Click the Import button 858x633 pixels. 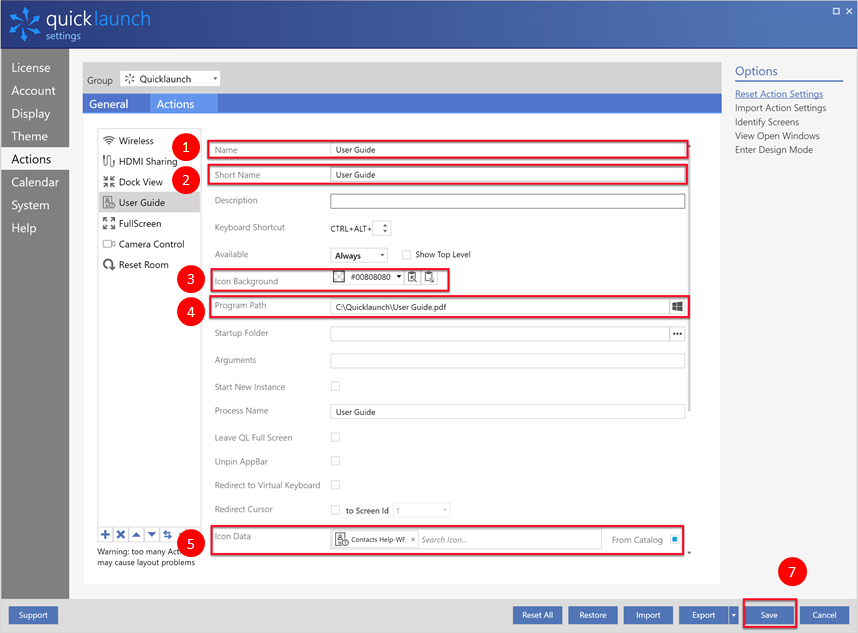(x=648, y=615)
